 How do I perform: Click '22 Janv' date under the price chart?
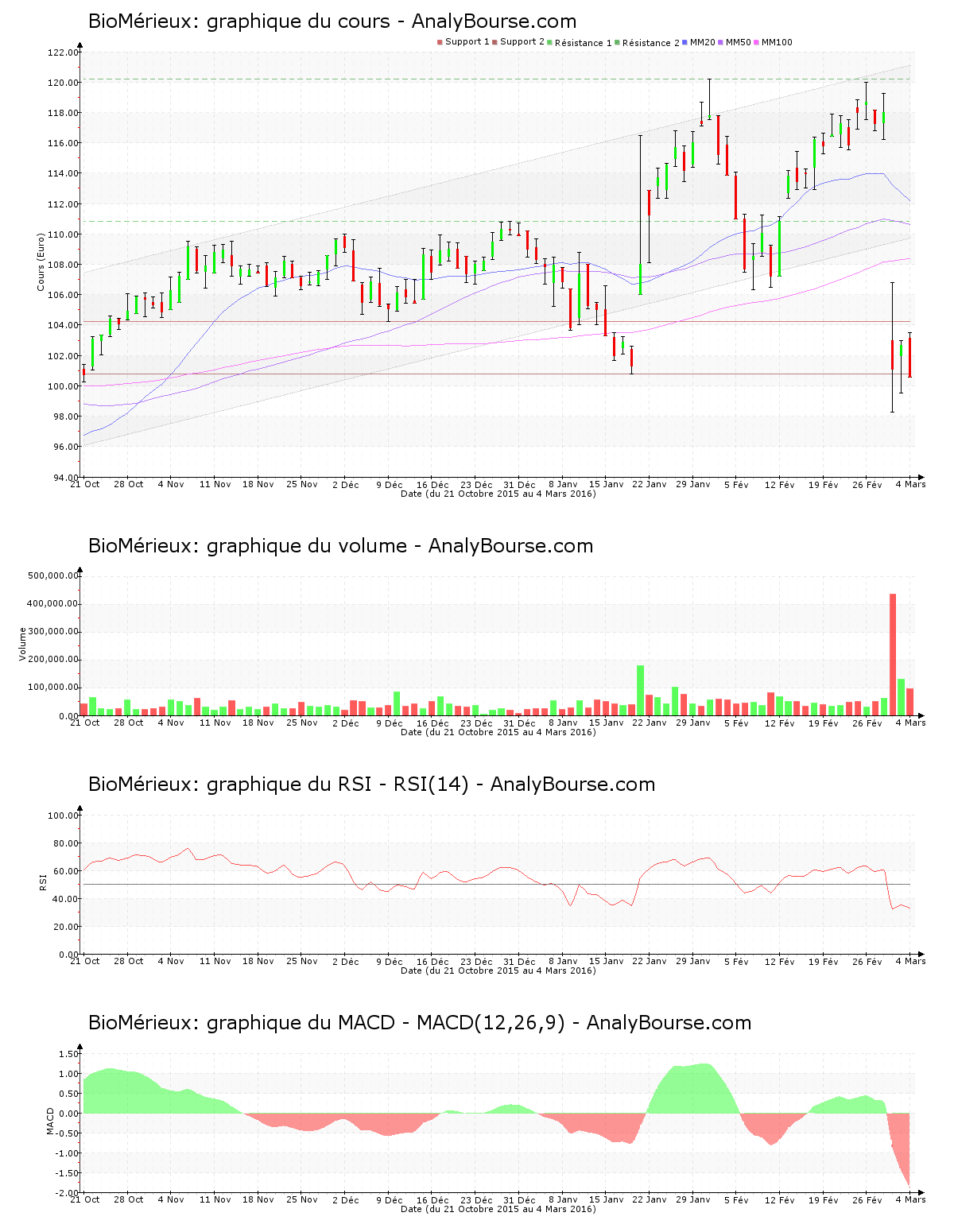(650, 484)
